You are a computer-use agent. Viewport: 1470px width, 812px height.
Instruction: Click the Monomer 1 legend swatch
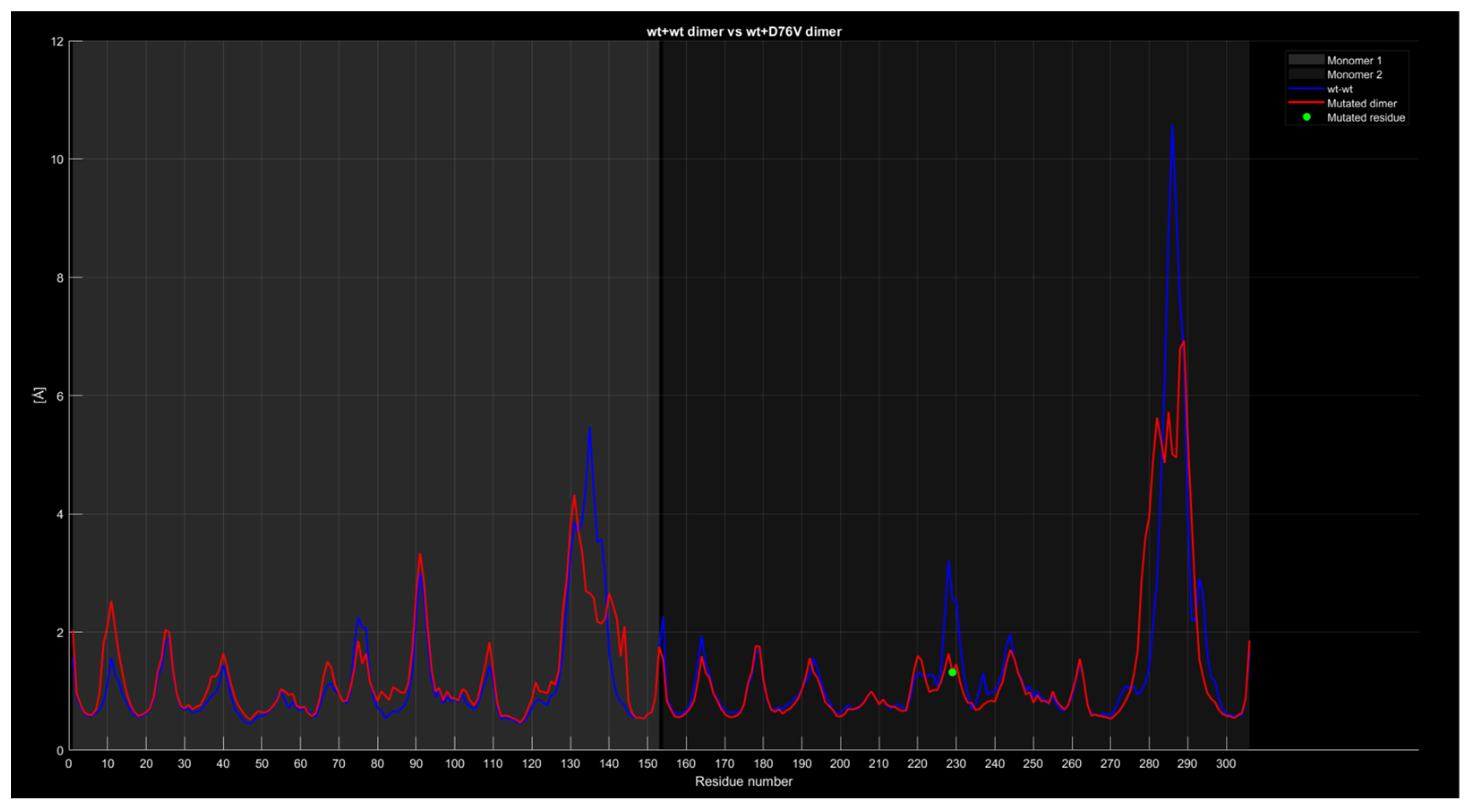coord(1306,60)
